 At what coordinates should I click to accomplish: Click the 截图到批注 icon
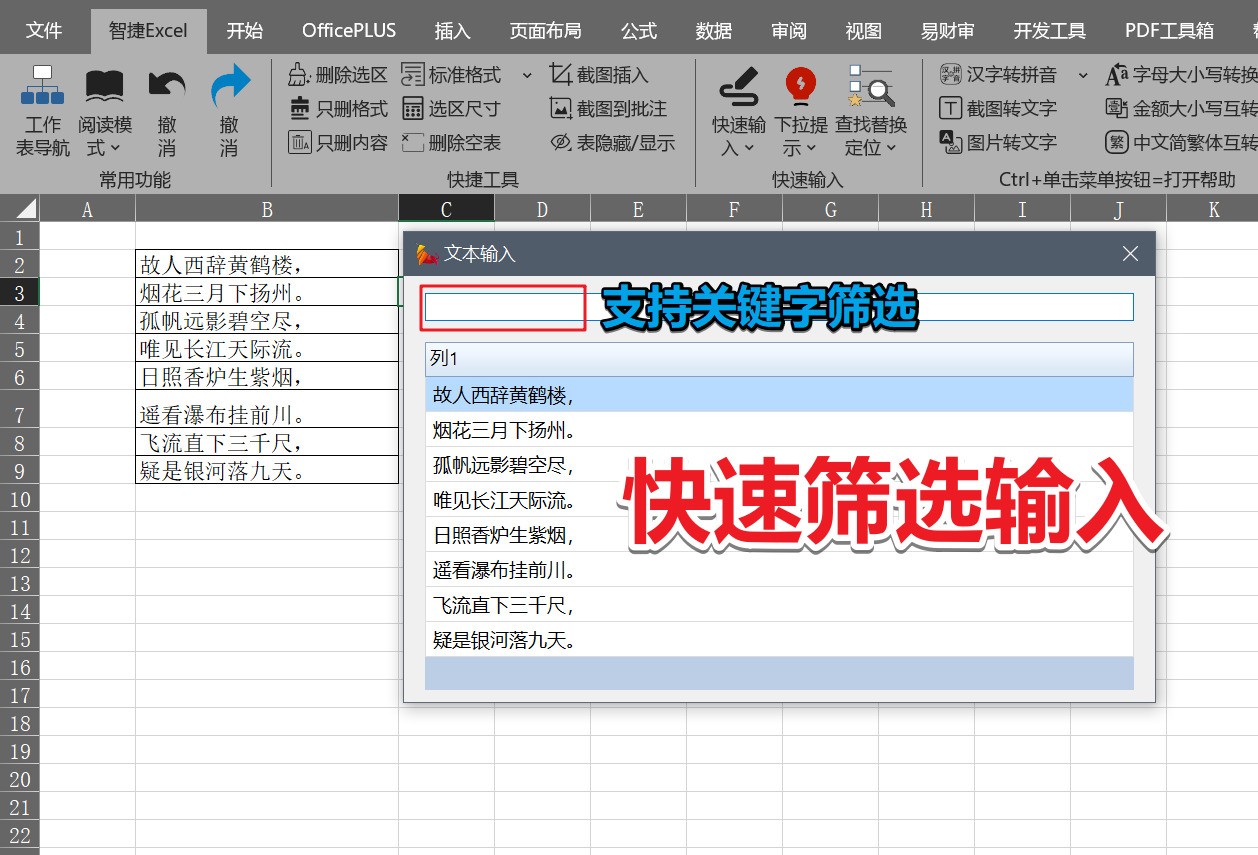[561, 109]
